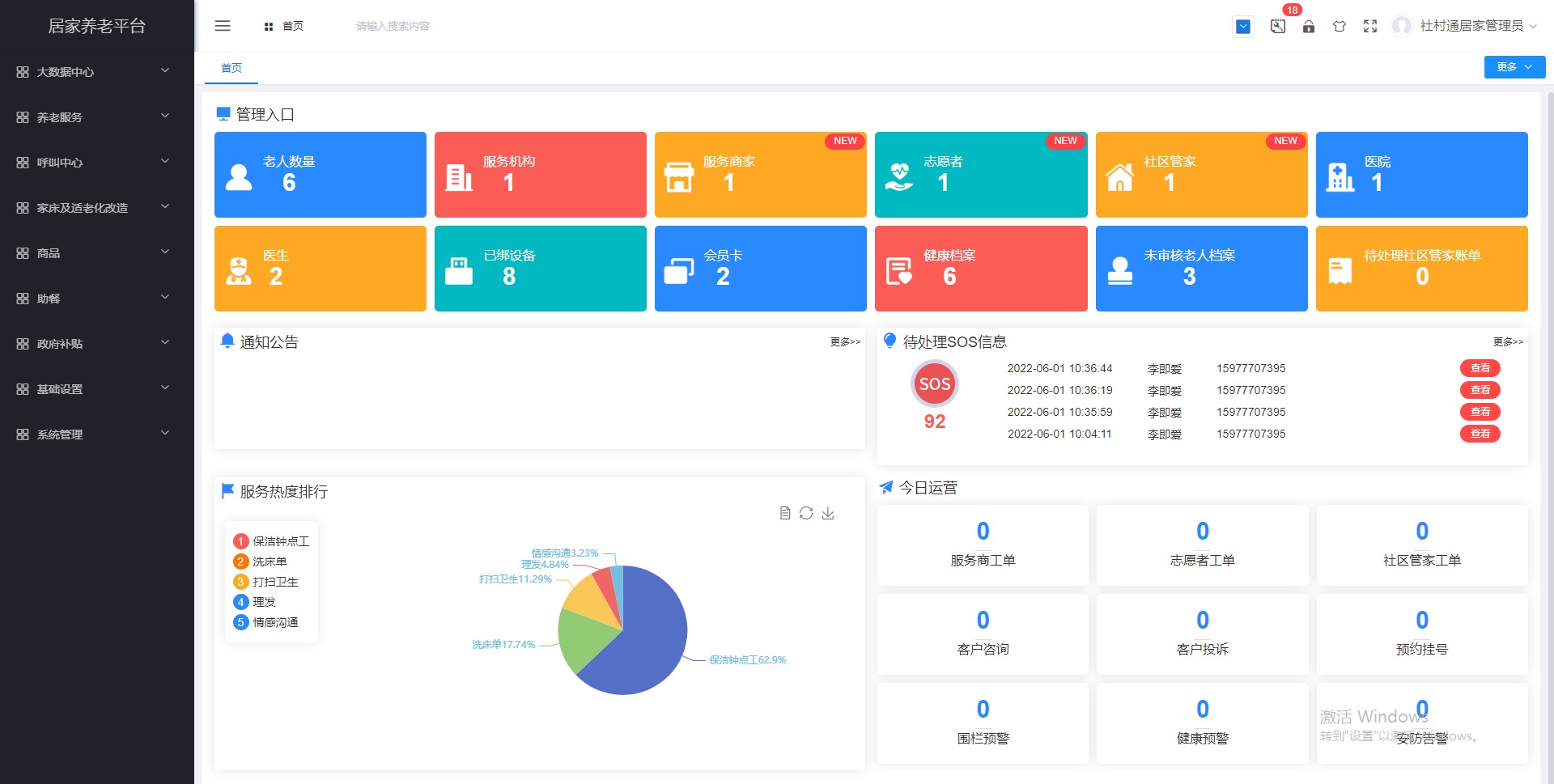The height and width of the screenshot is (784, 1554).
Task: Click the red SOS circle icon
Action: point(935,384)
